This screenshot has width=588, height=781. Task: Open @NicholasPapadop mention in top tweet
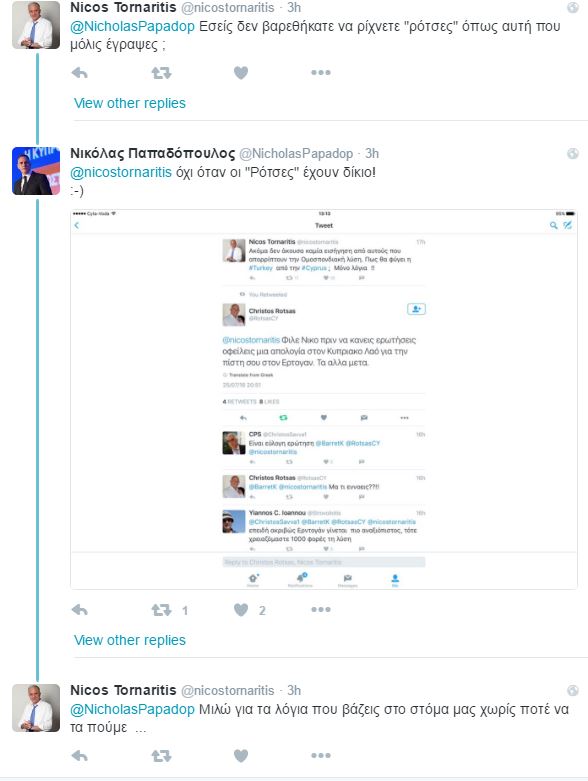tap(132, 26)
